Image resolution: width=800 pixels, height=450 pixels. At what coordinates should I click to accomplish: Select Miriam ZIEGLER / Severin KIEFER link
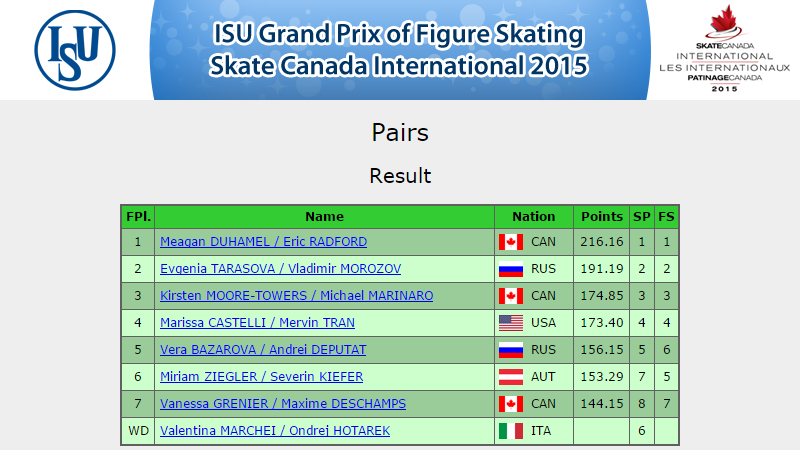[x=262, y=377]
